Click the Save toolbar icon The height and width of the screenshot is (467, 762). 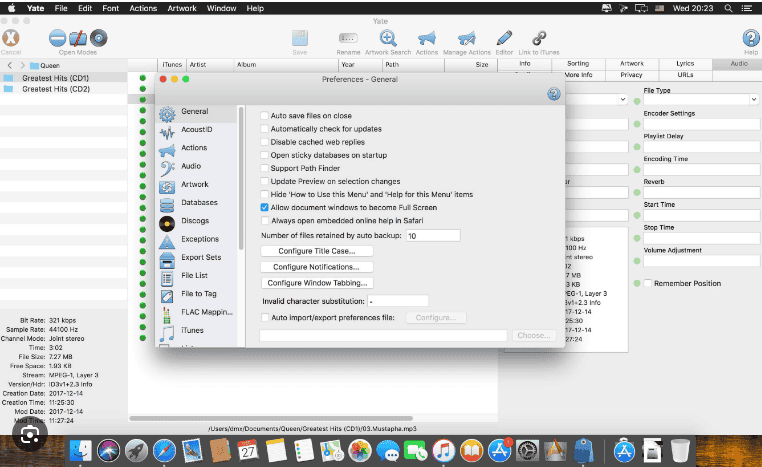[300, 38]
